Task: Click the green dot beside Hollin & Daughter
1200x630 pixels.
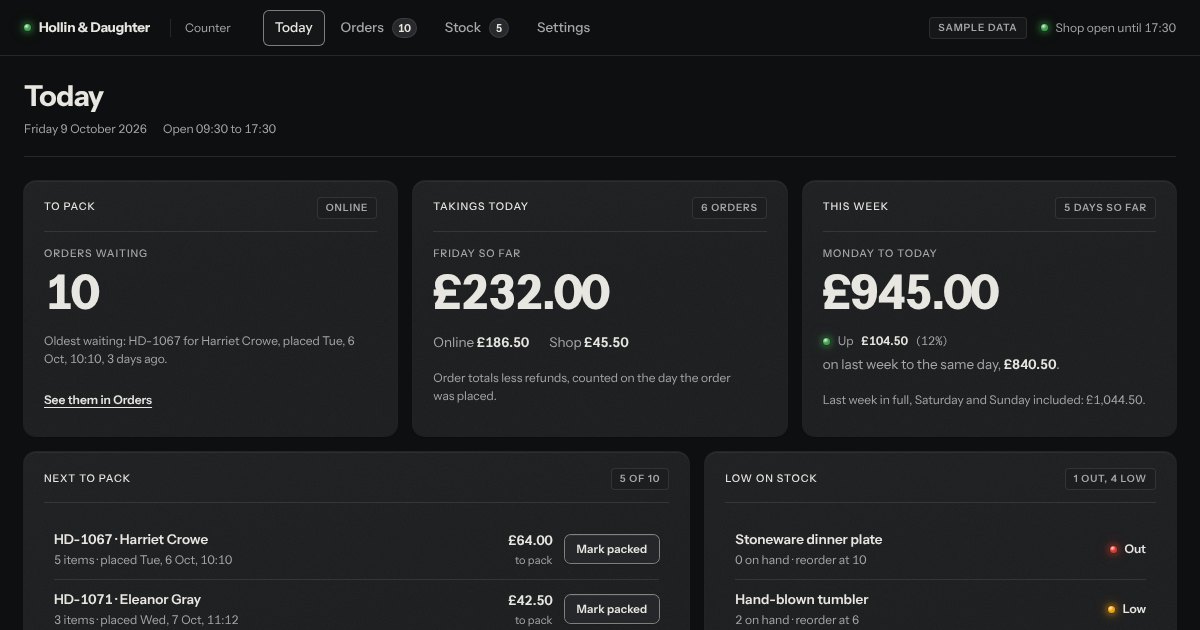Action: 28,28
